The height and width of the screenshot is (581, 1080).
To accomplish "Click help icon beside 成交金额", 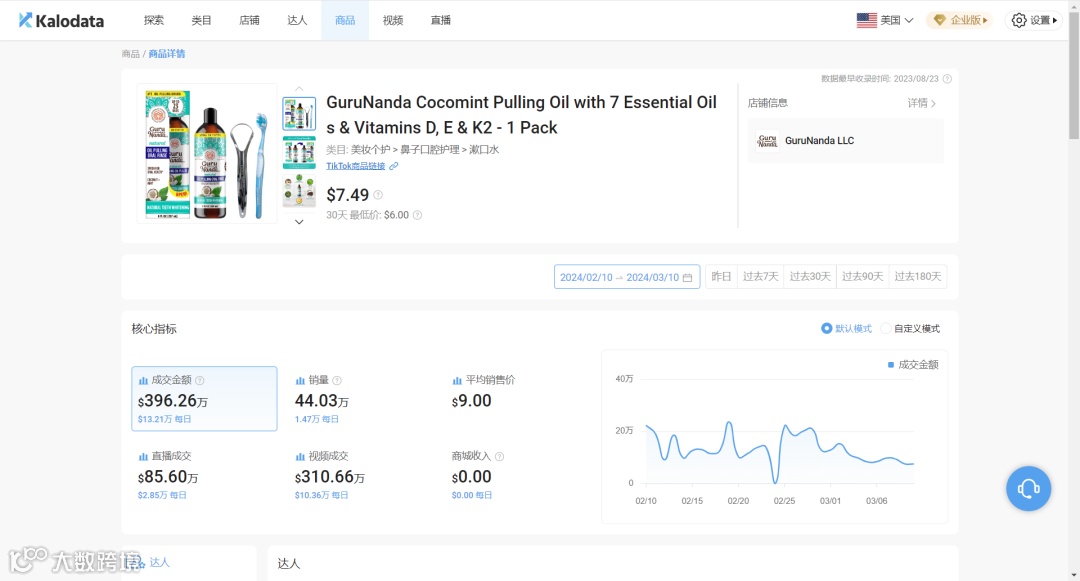I will click(x=200, y=380).
